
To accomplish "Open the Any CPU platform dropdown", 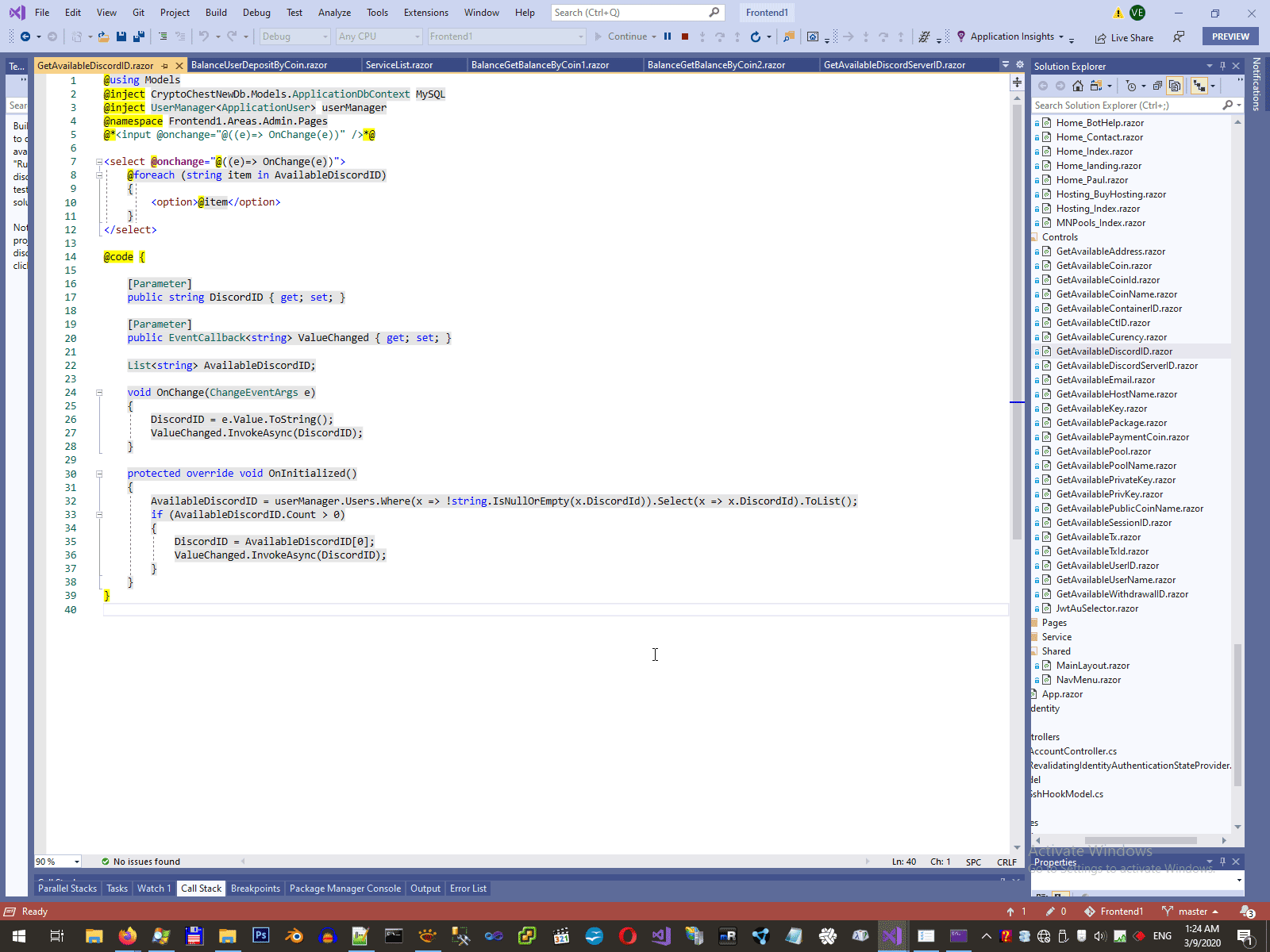I will (379, 36).
